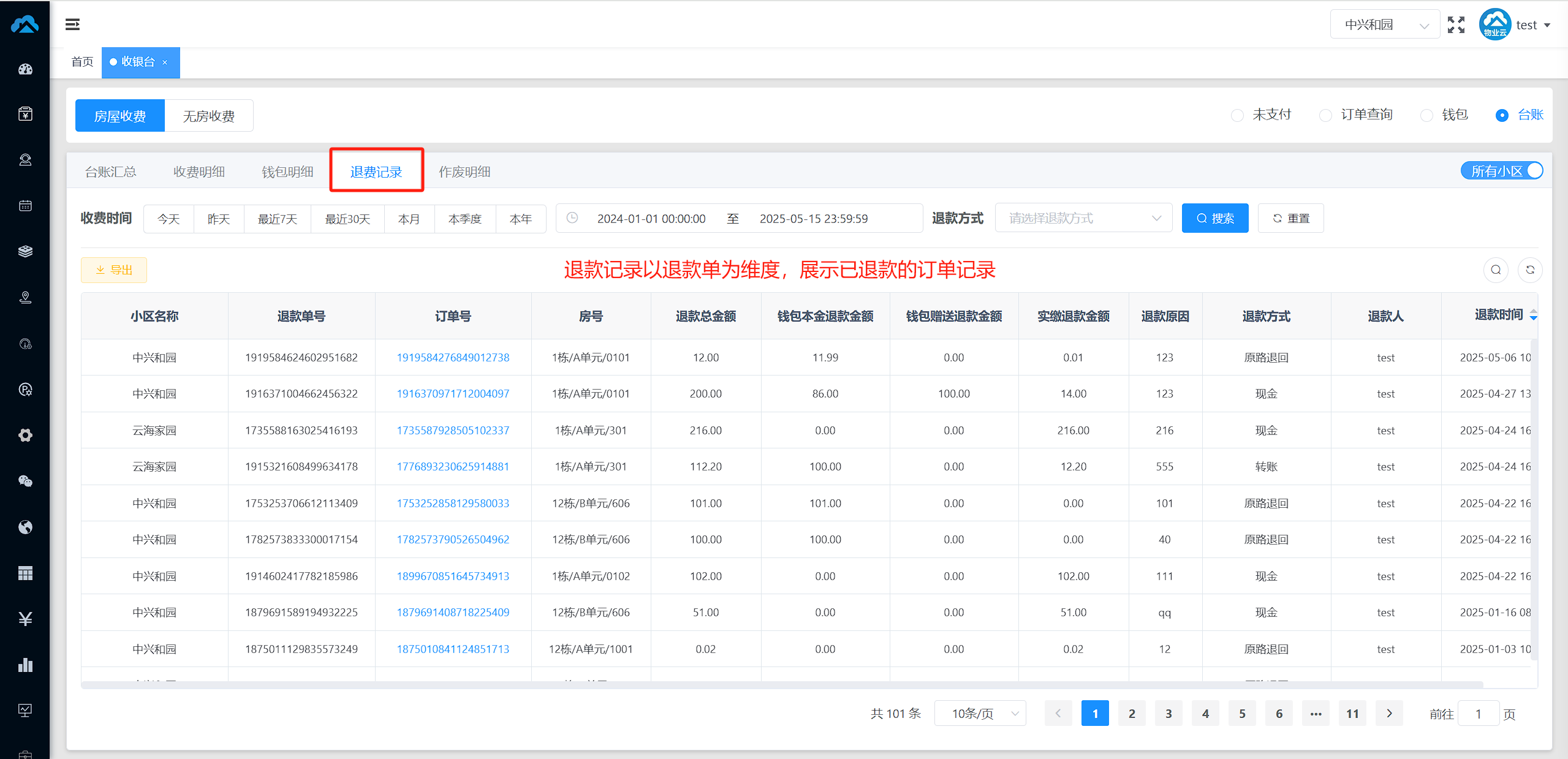This screenshot has height=759, width=1568.
Task: Open the settings gear icon in sidebar
Action: tap(25, 436)
